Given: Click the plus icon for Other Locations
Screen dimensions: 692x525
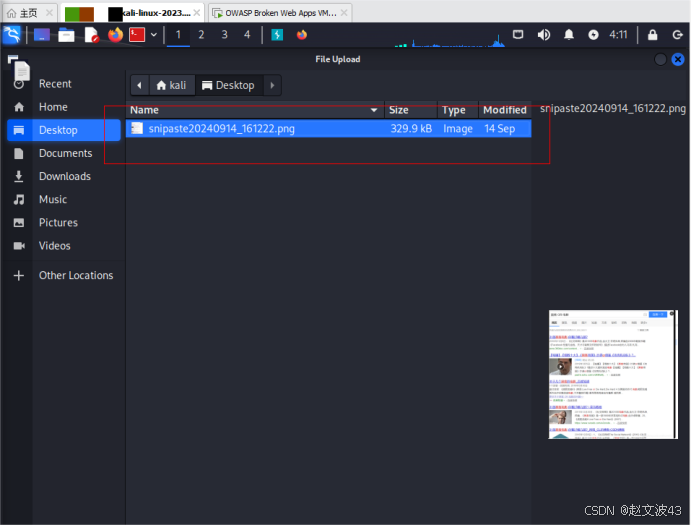Looking at the screenshot, I should (x=19, y=276).
